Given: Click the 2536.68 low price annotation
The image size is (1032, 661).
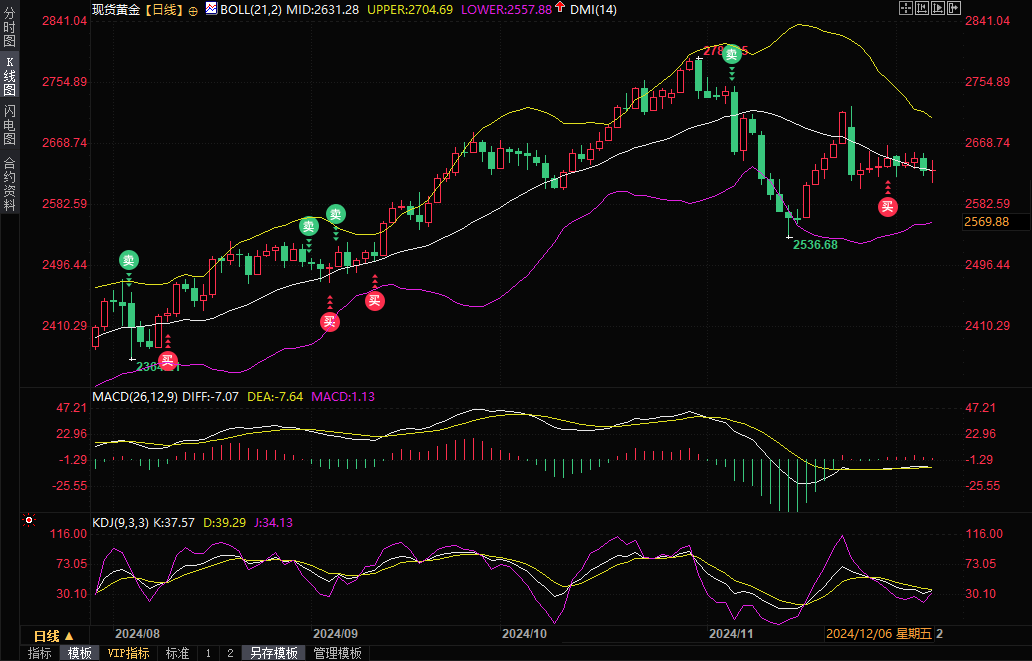Looking at the screenshot, I should pos(815,244).
